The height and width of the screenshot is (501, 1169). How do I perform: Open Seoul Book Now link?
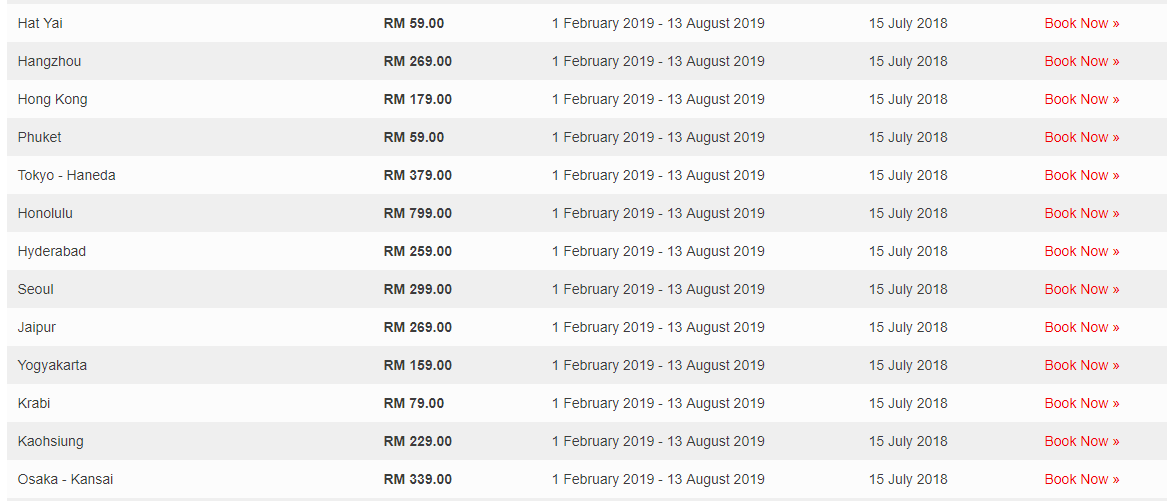1081,289
